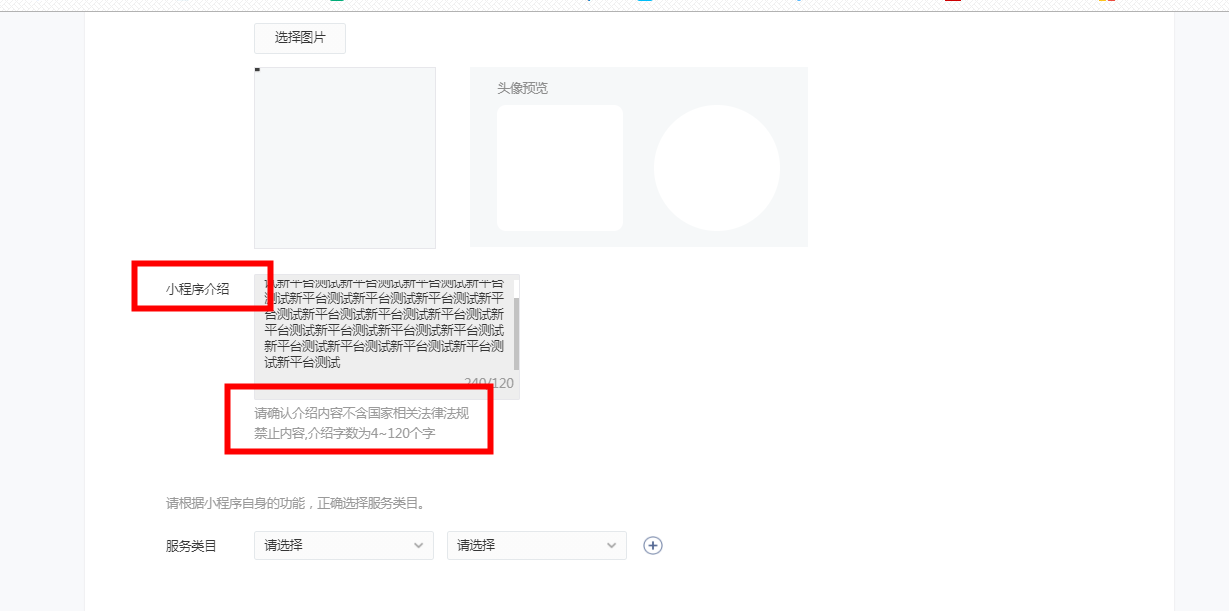Image resolution: width=1229 pixels, height=611 pixels.
Task: Click inside the 小程序介绍 text area
Action: tap(387, 337)
